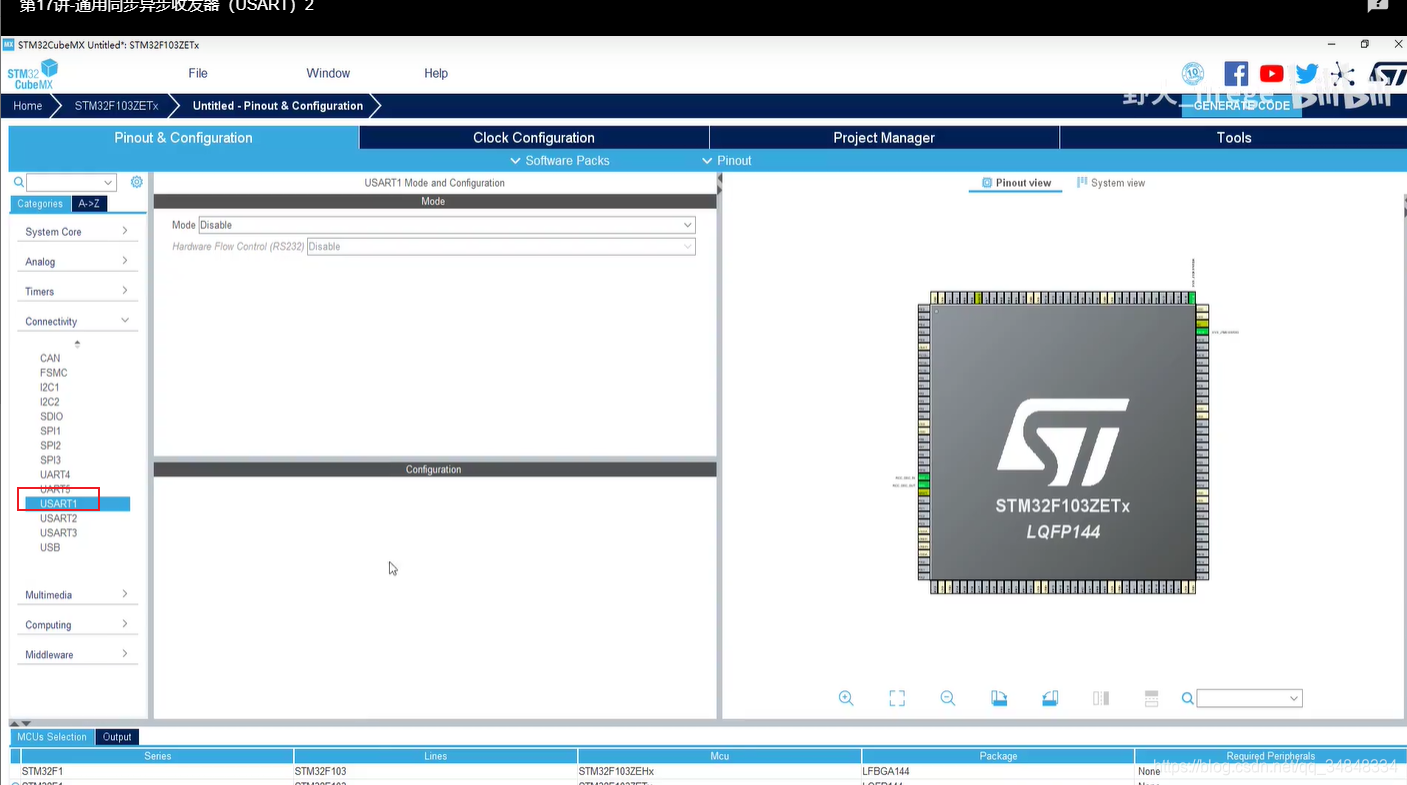
Task: Open the pin search dropdown box
Action: (x=1249, y=698)
